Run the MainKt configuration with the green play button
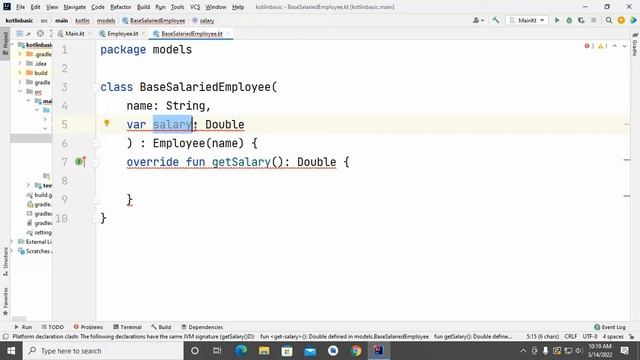Image resolution: width=640 pixels, height=360 pixels. [556, 20]
